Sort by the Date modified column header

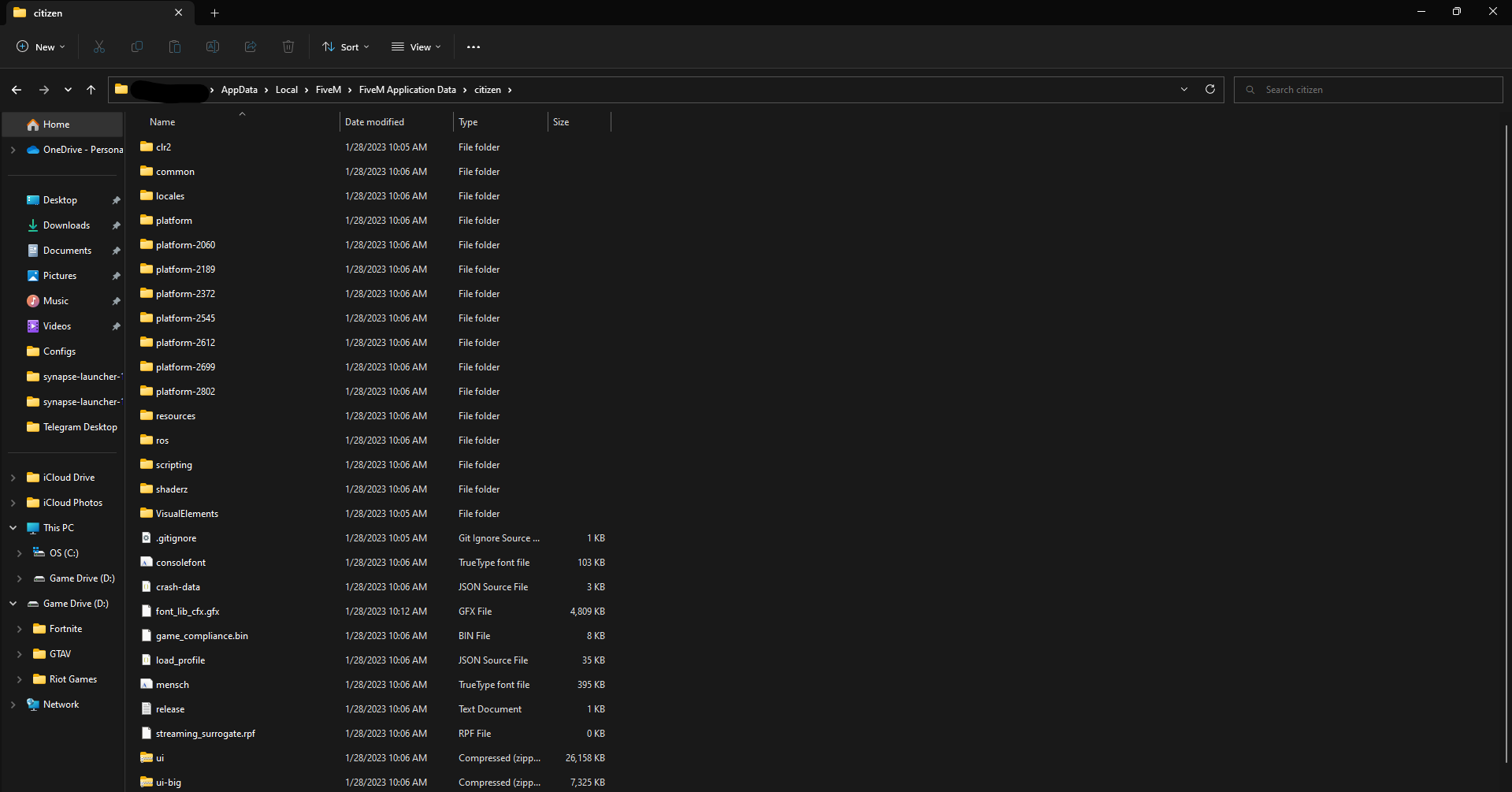(x=374, y=122)
